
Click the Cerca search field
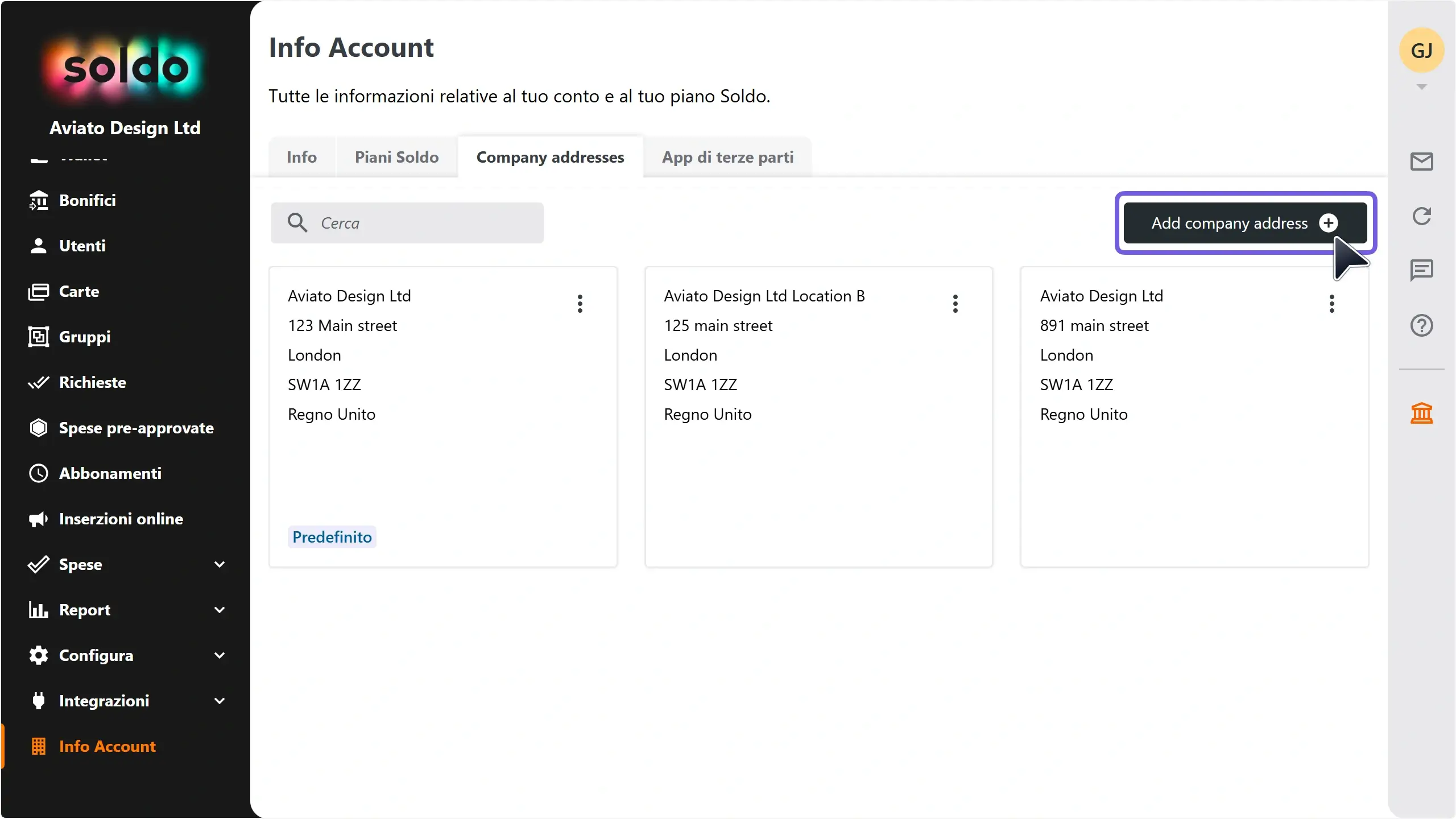(407, 223)
